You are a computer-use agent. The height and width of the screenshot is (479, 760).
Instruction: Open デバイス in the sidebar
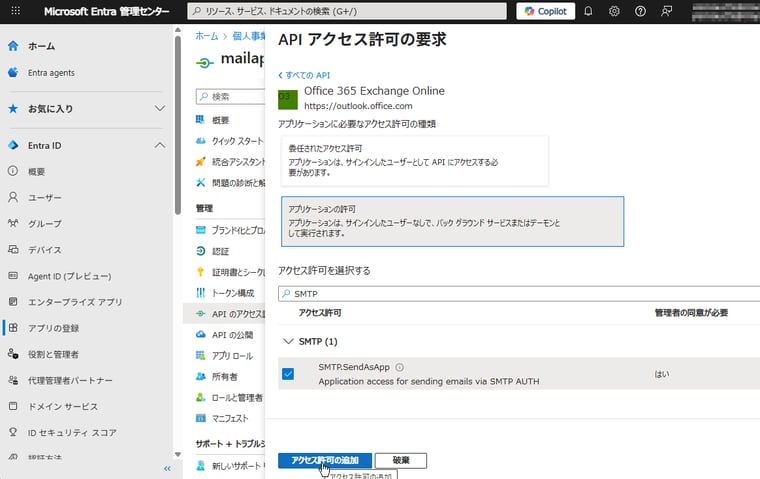(x=45, y=250)
